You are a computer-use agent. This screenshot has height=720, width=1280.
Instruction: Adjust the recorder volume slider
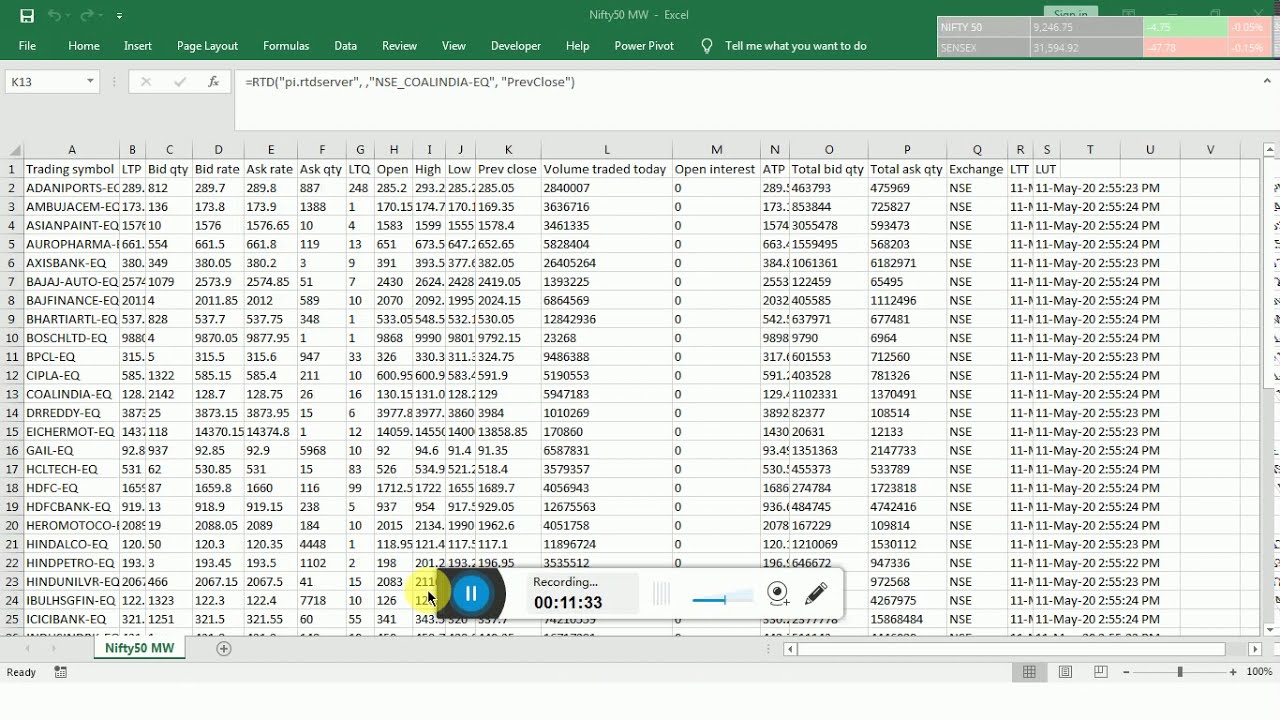click(722, 600)
